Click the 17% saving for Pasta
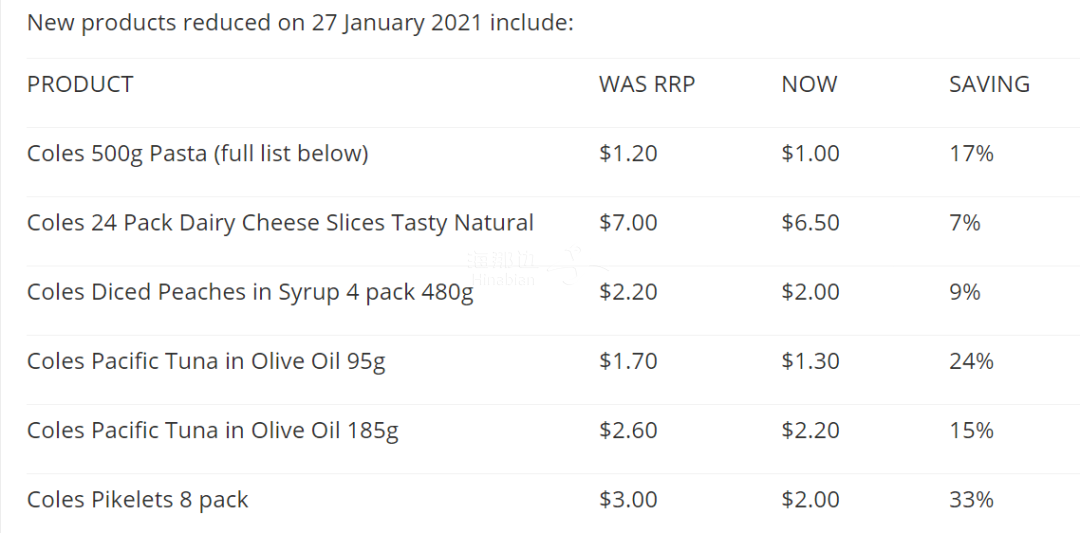The image size is (1080, 533). (x=972, y=154)
